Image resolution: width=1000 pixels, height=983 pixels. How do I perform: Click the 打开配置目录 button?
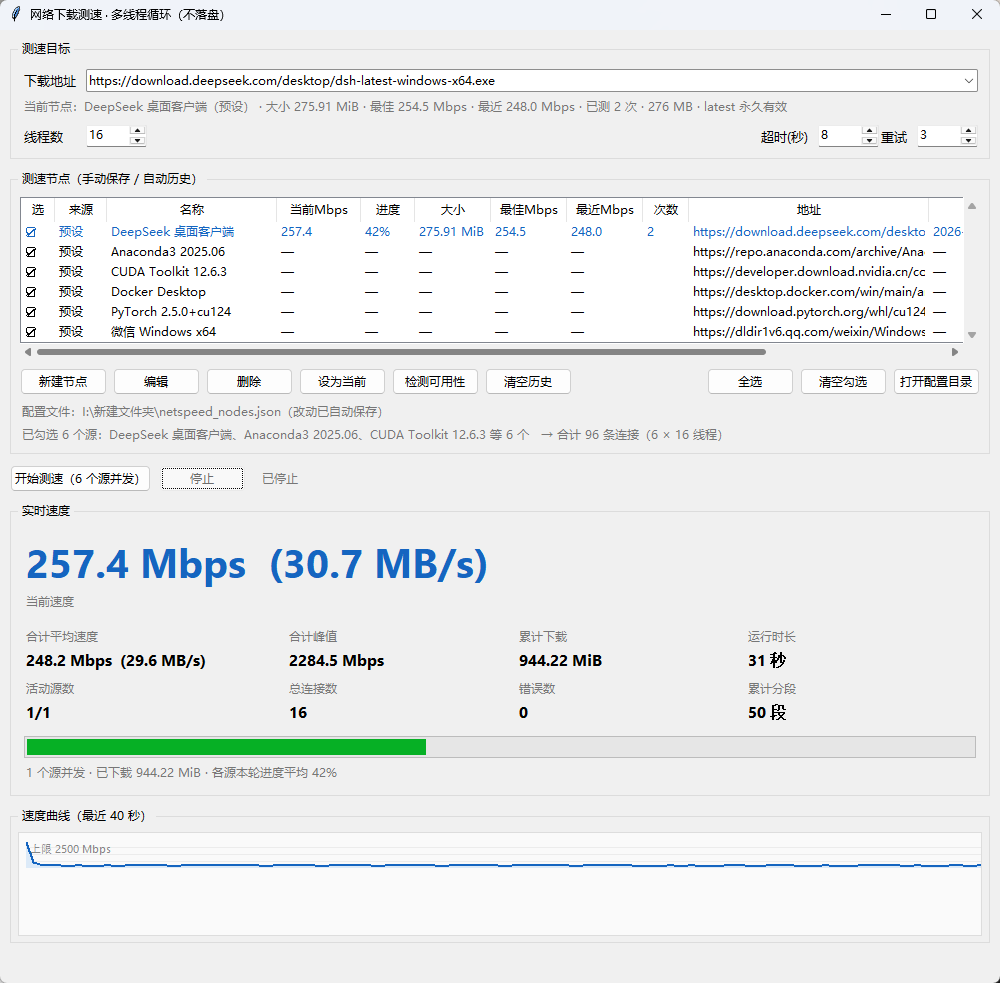pos(936,381)
